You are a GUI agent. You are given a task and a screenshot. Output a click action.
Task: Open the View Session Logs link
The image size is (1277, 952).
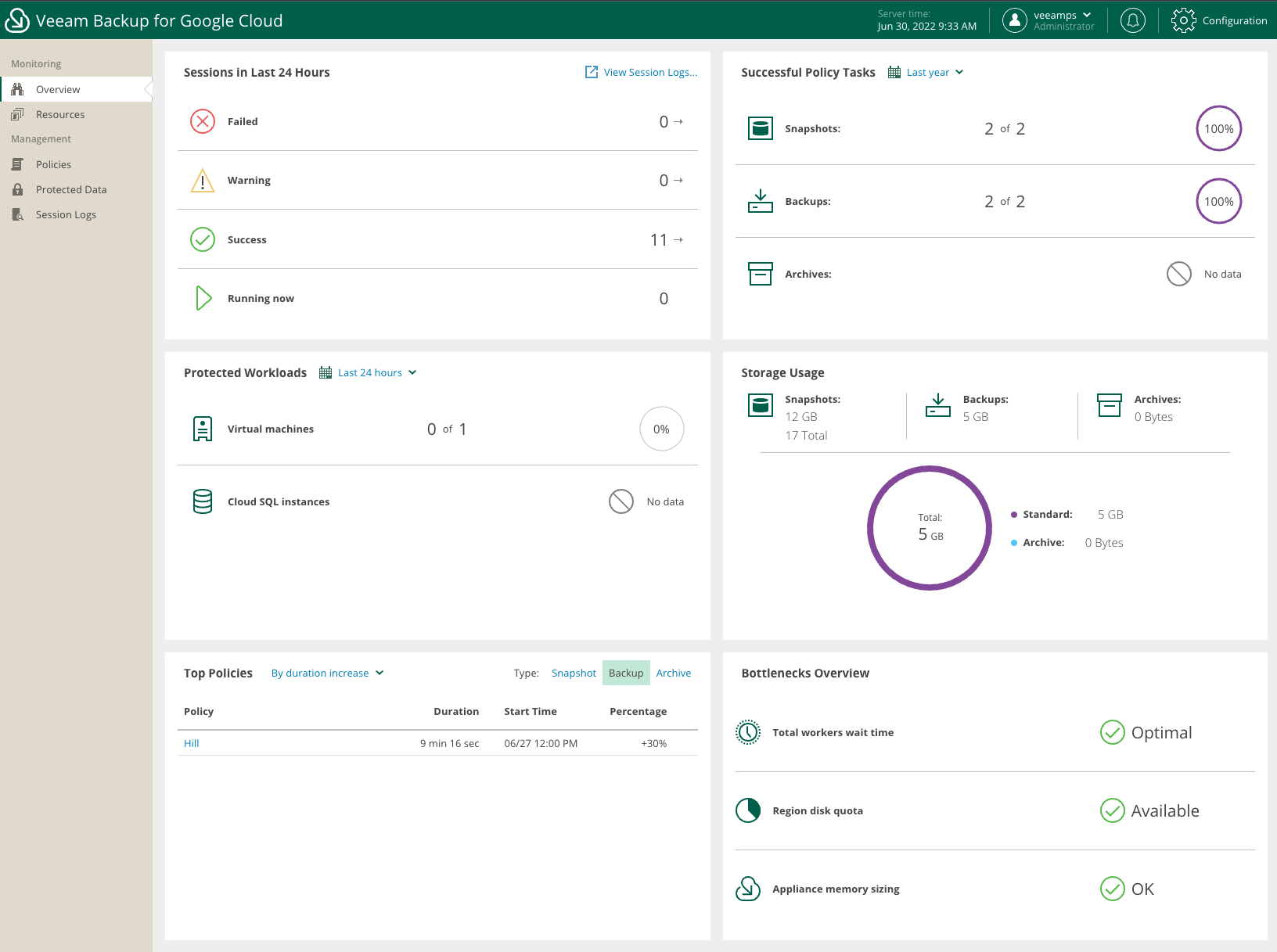click(650, 72)
